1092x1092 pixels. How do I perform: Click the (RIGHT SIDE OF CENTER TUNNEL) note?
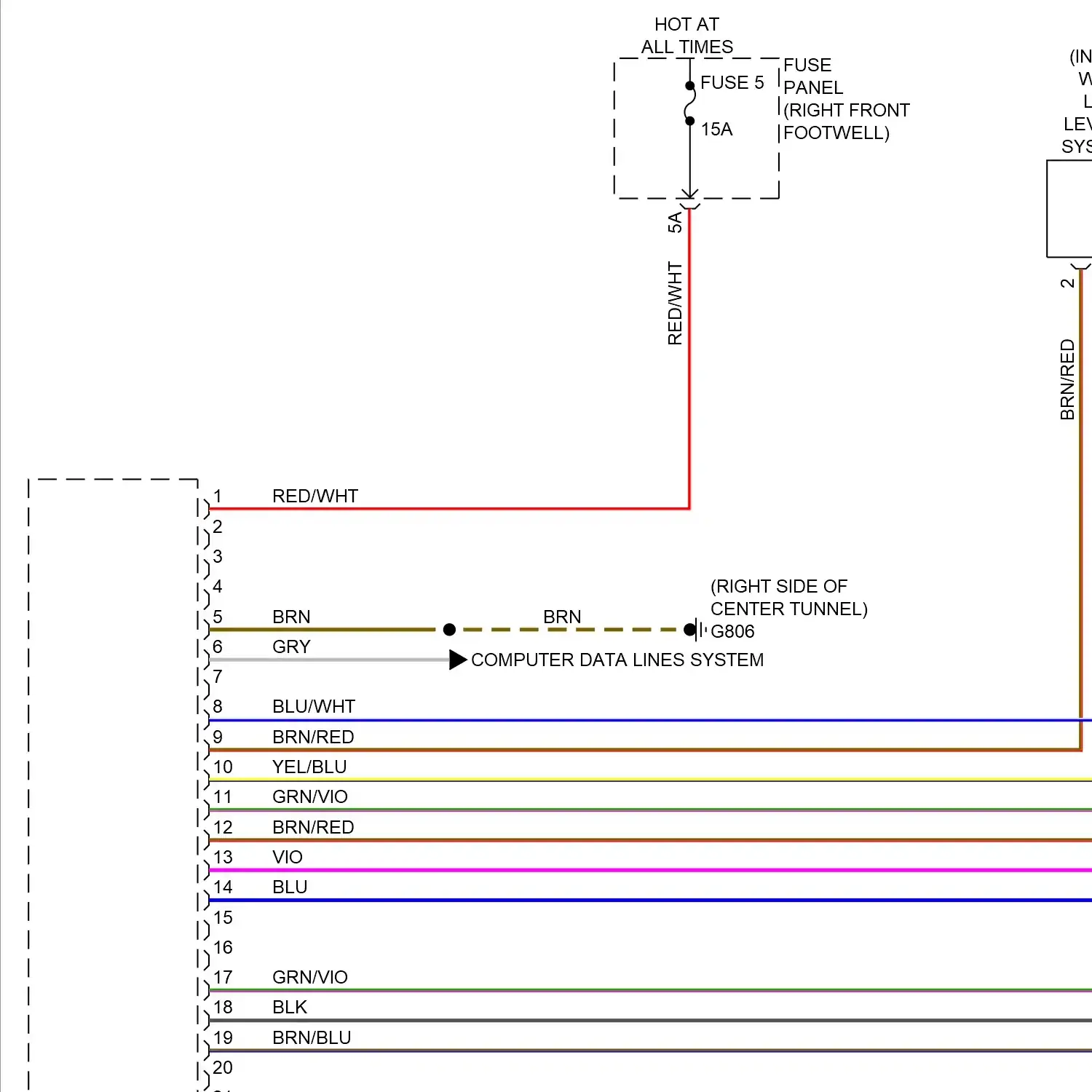coord(789,598)
